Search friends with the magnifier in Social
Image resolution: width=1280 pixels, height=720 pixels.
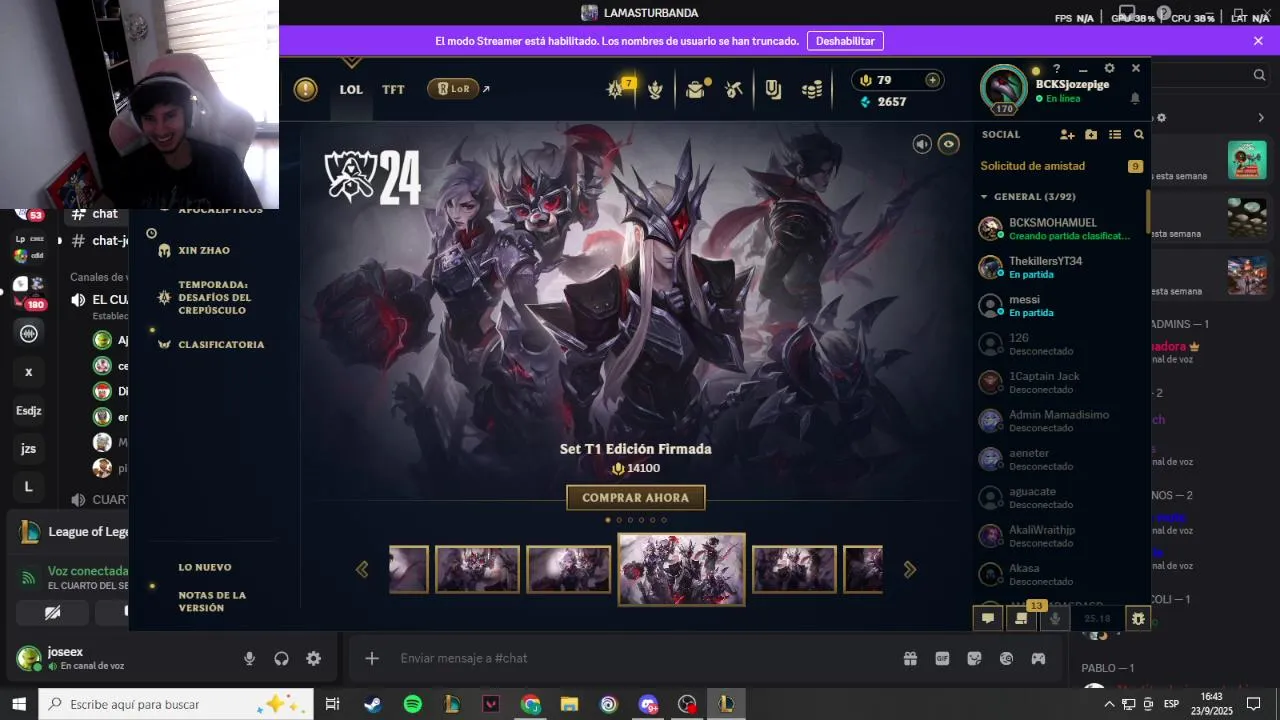point(1138,134)
